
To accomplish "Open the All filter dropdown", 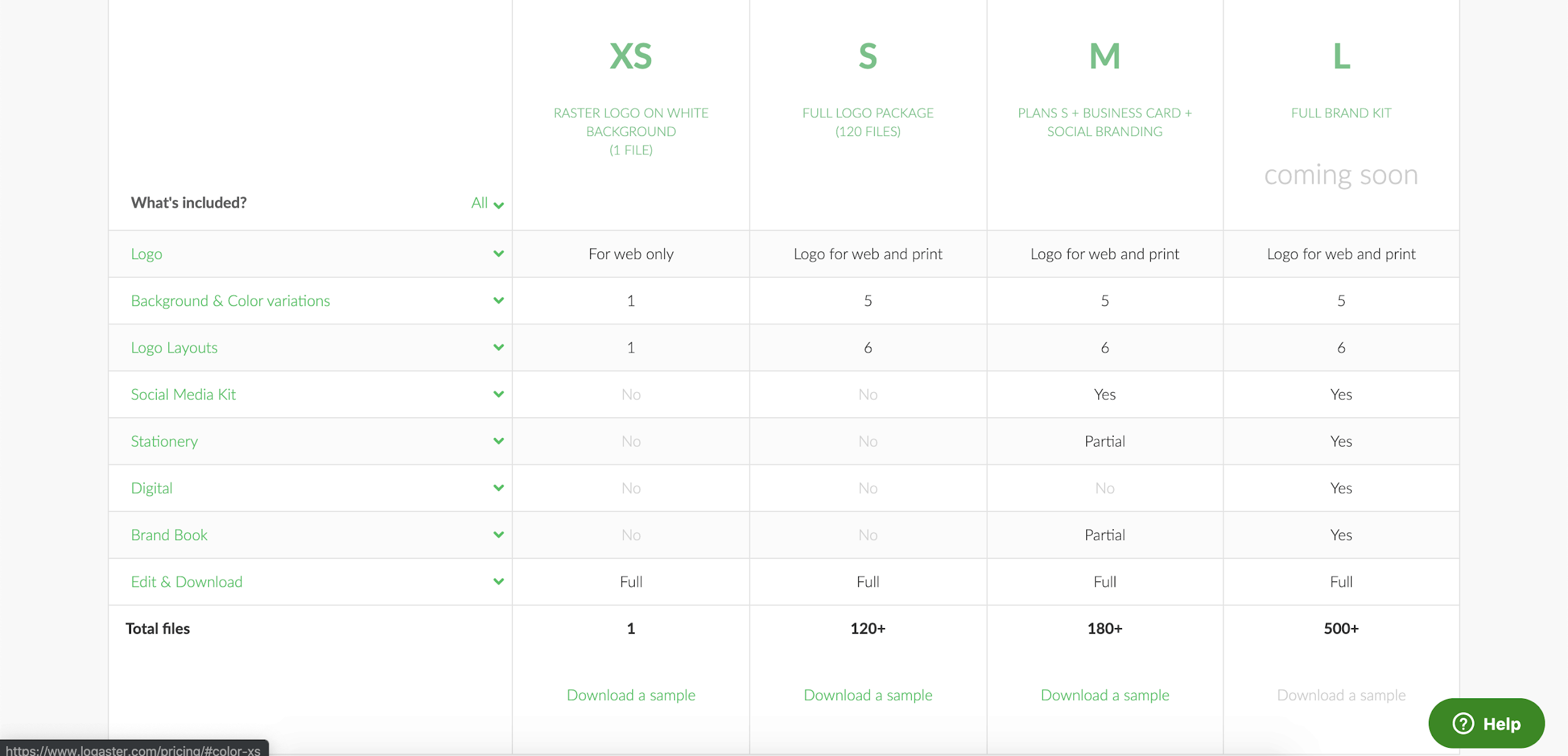I will (x=487, y=203).
